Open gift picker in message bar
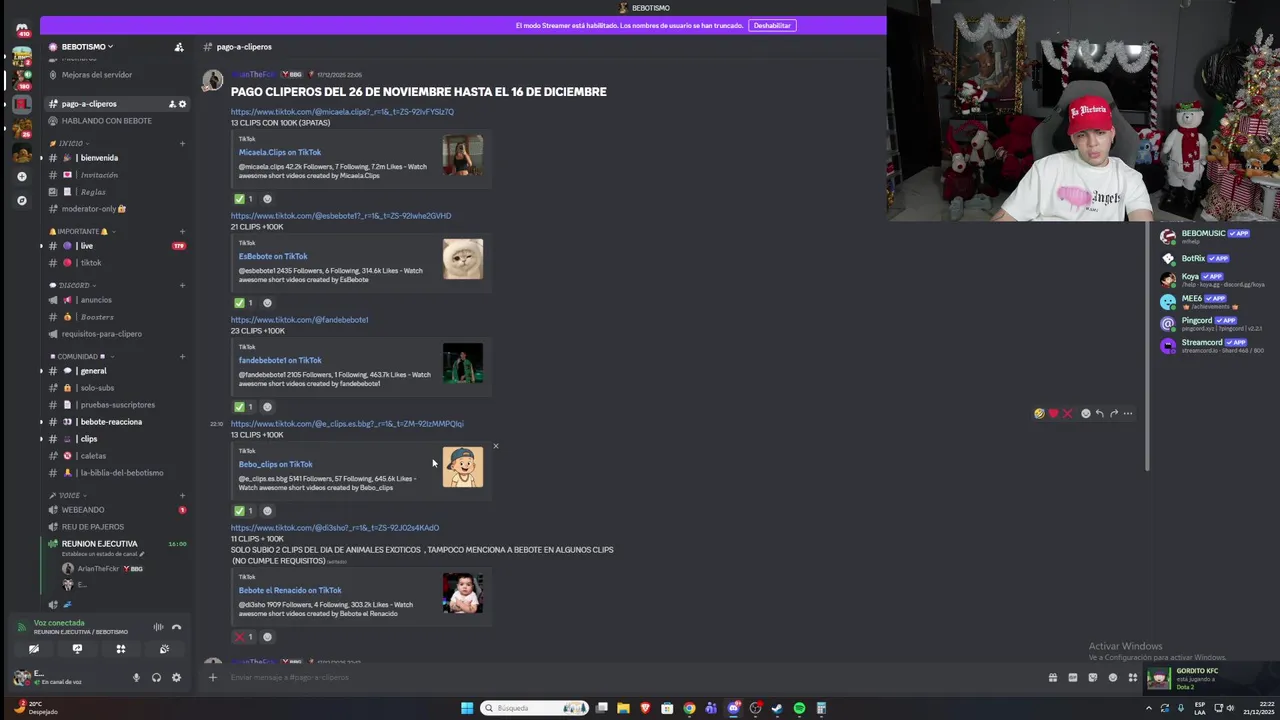The height and width of the screenshot is (720, 1280). pyautogui.click(x=1052, y=677)
